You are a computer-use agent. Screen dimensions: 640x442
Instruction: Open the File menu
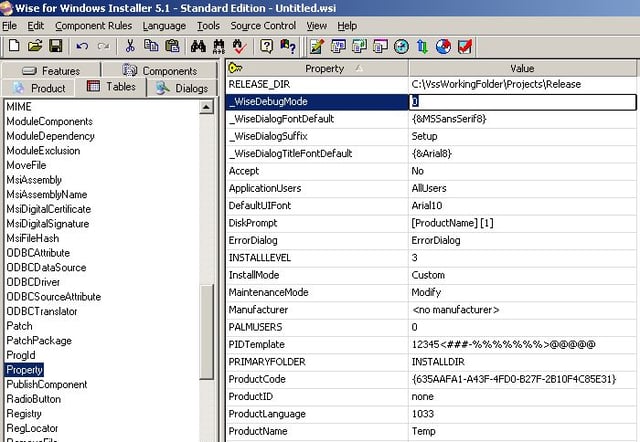coord(9,26)
